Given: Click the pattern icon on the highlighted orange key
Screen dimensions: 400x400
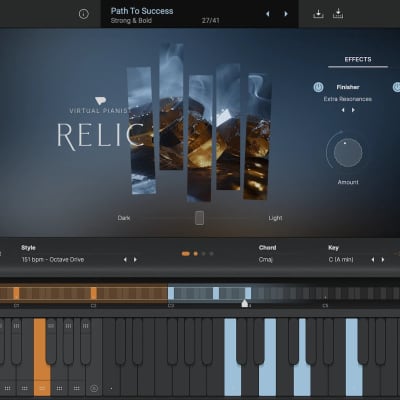Looking at the screenshot, I should 42,388.
